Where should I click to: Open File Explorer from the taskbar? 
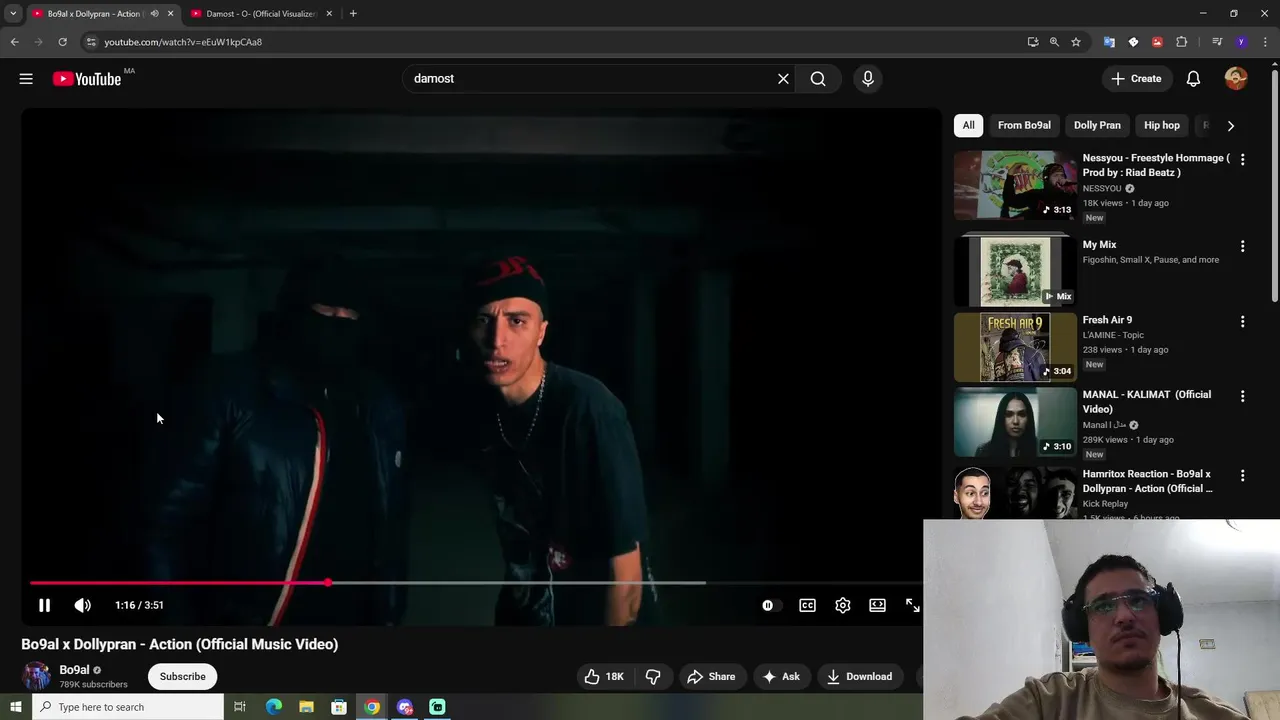click(x=306, y=707)
